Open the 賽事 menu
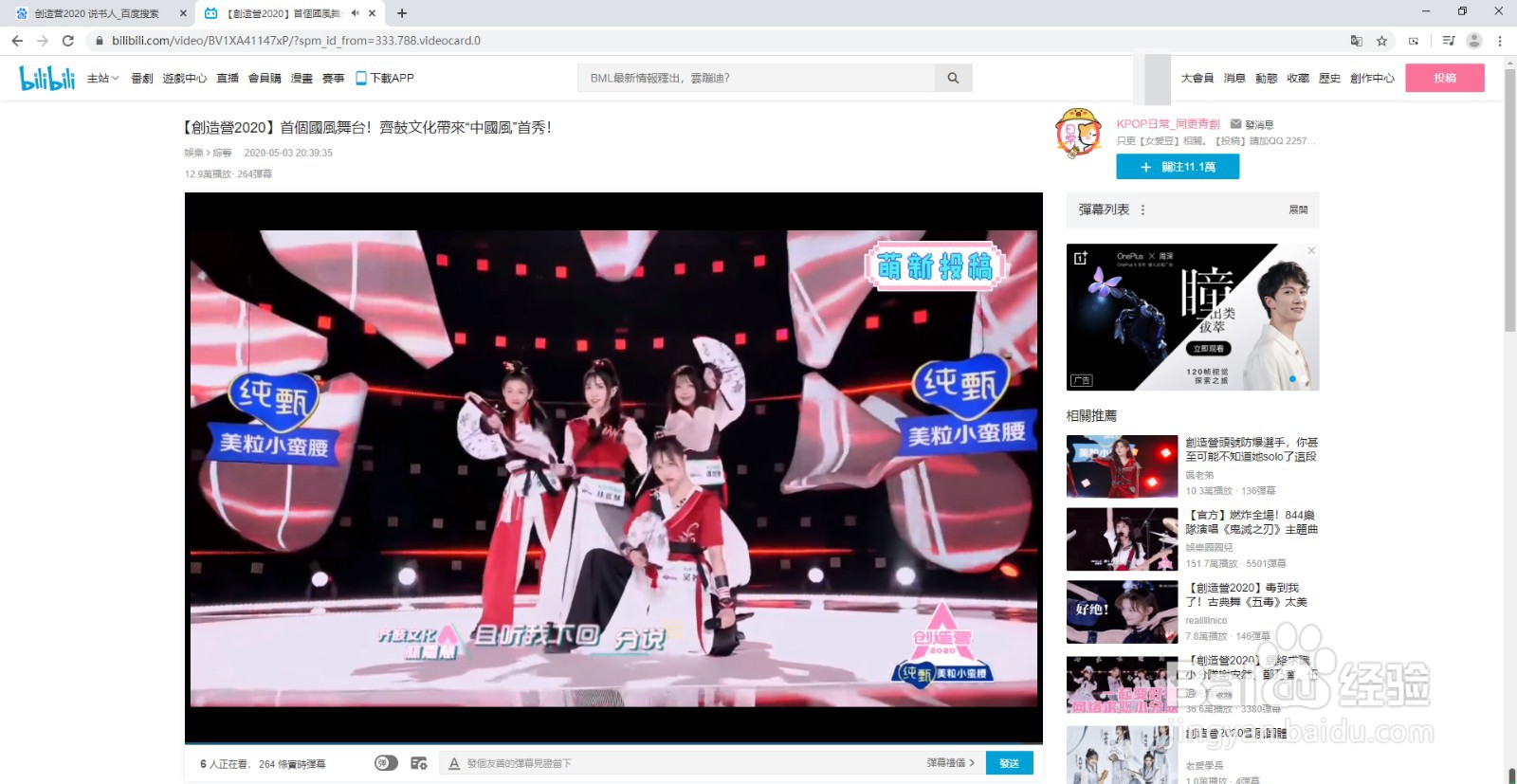 (333, 78)
